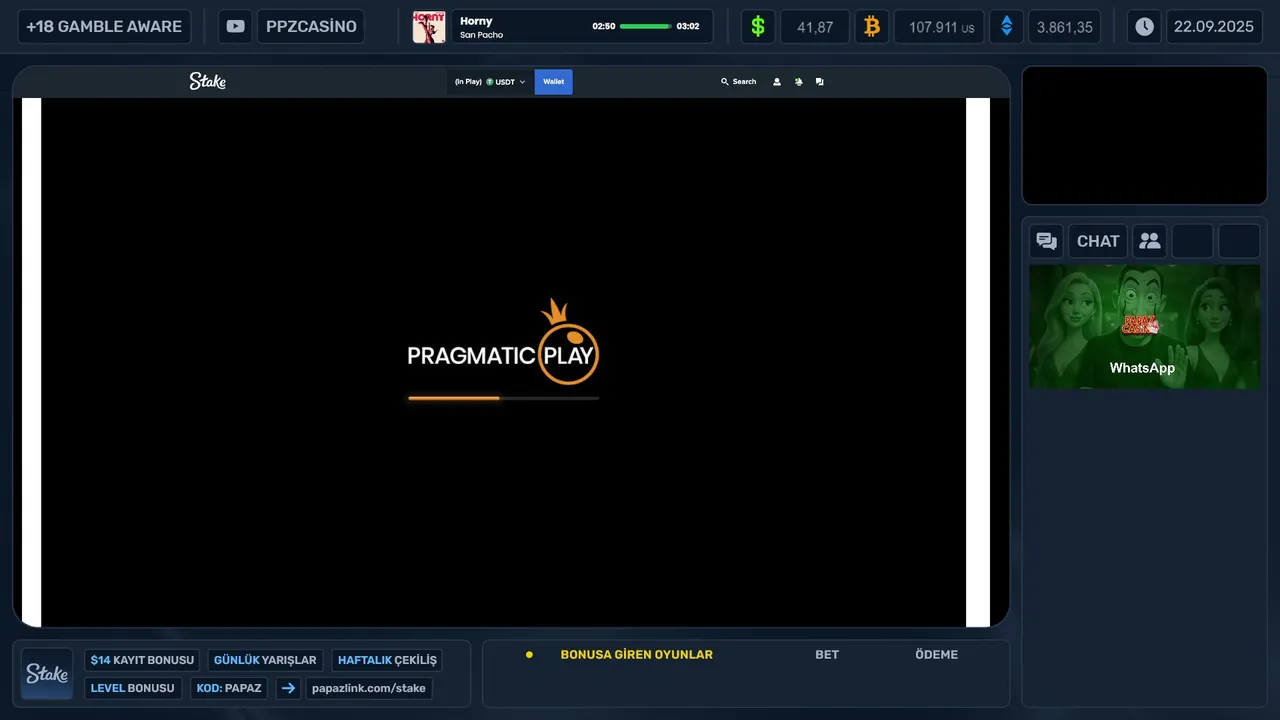Screen dimensions: 1280x720
Task: Click the Stake logo tile in bottom banner
Action: click(x=47, y=674)
